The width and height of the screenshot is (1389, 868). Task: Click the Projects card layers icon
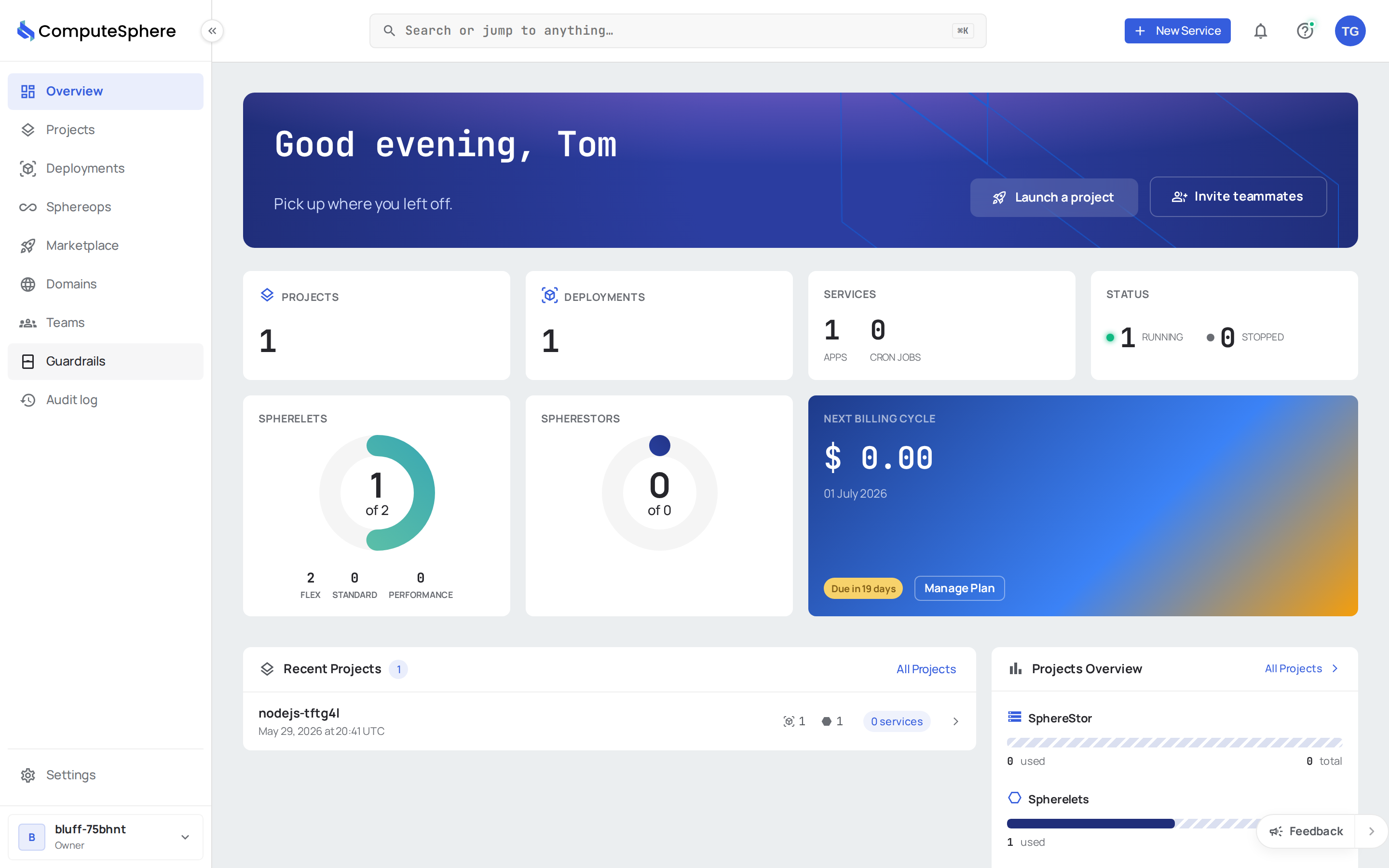[267, 295]
